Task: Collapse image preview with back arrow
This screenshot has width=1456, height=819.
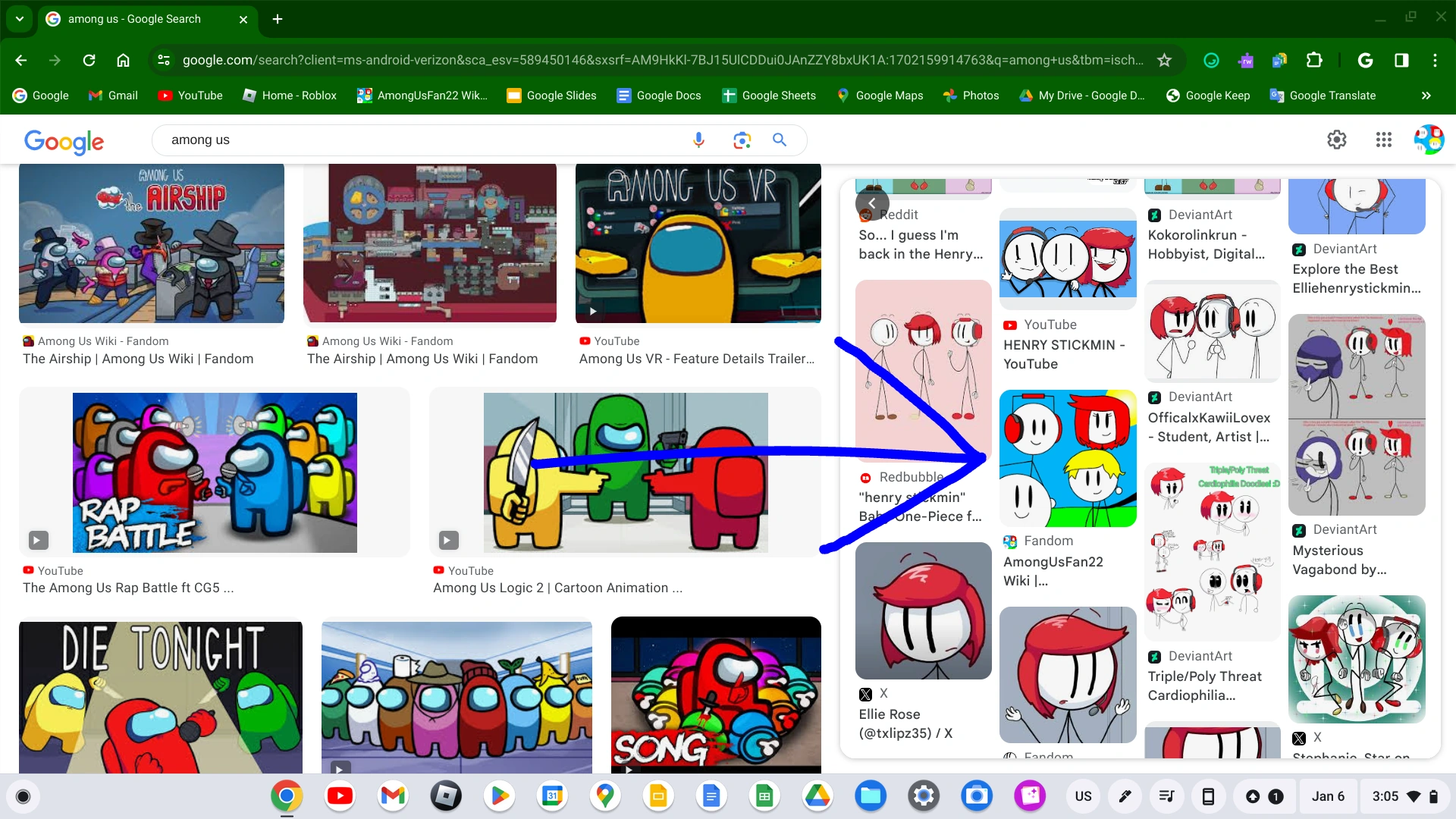Action: (872, 203)
